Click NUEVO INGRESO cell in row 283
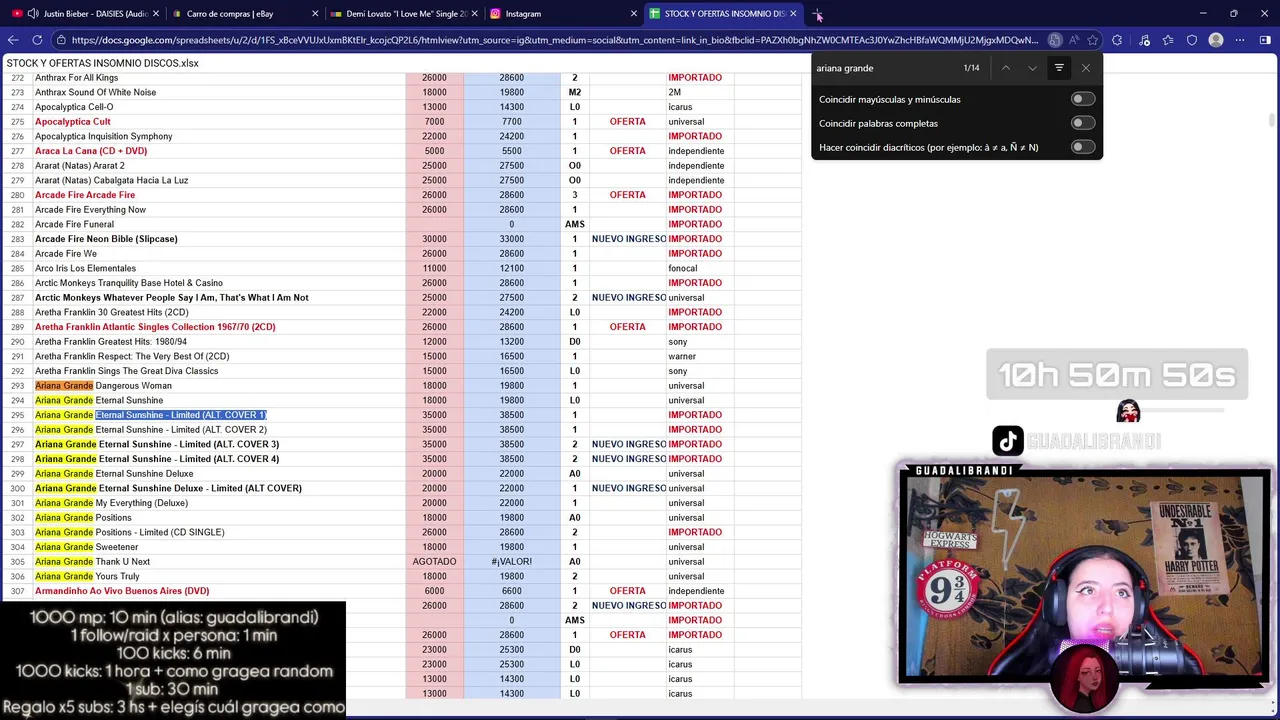Image resolution: width=1280 pixels, height=720 pixels. click(629, 239)
